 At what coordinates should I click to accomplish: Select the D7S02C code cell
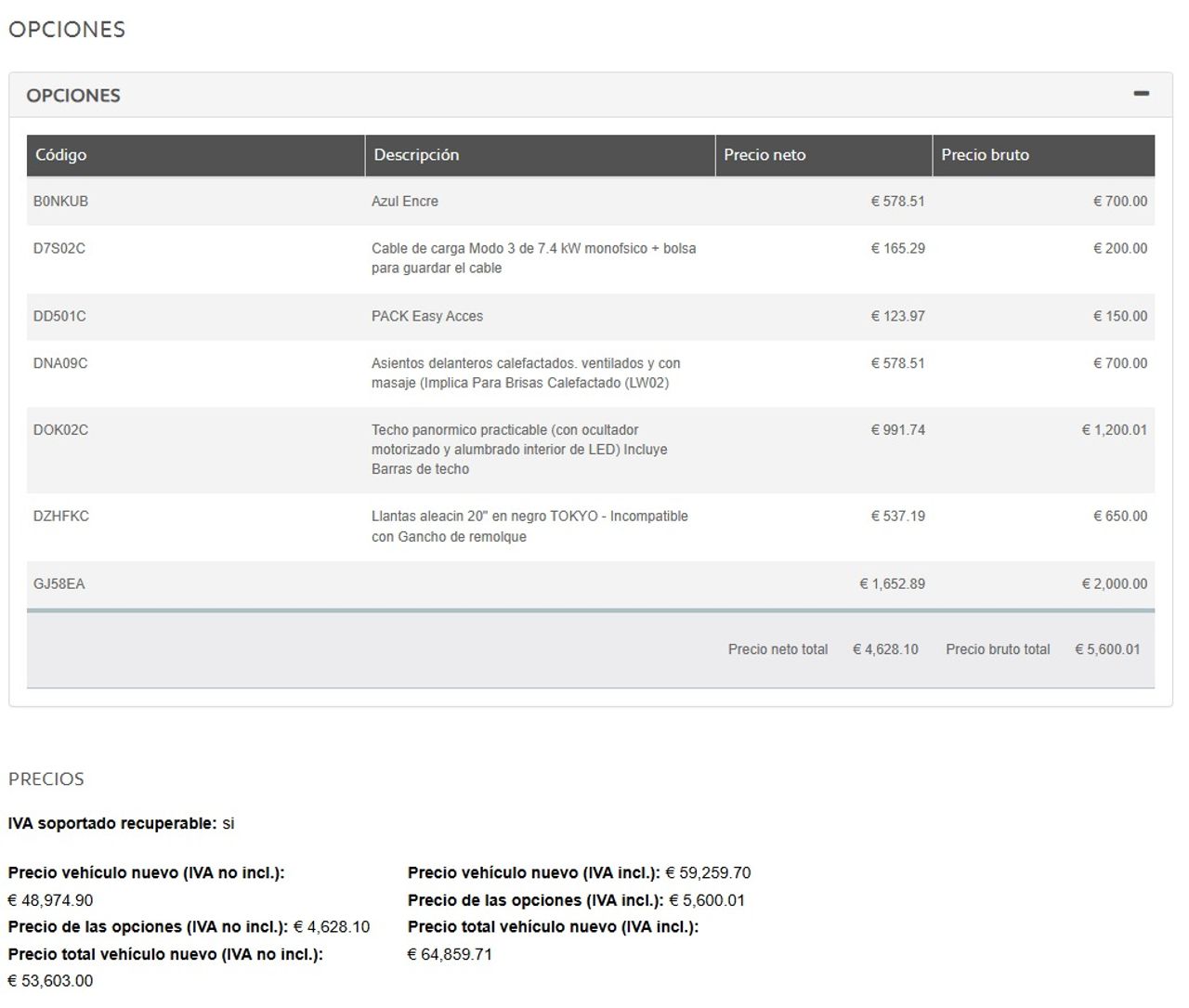(x=59, y=249)
